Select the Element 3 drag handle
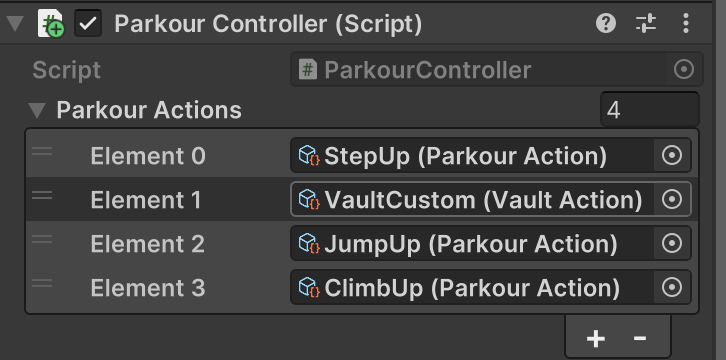 [x=42, y=283]
